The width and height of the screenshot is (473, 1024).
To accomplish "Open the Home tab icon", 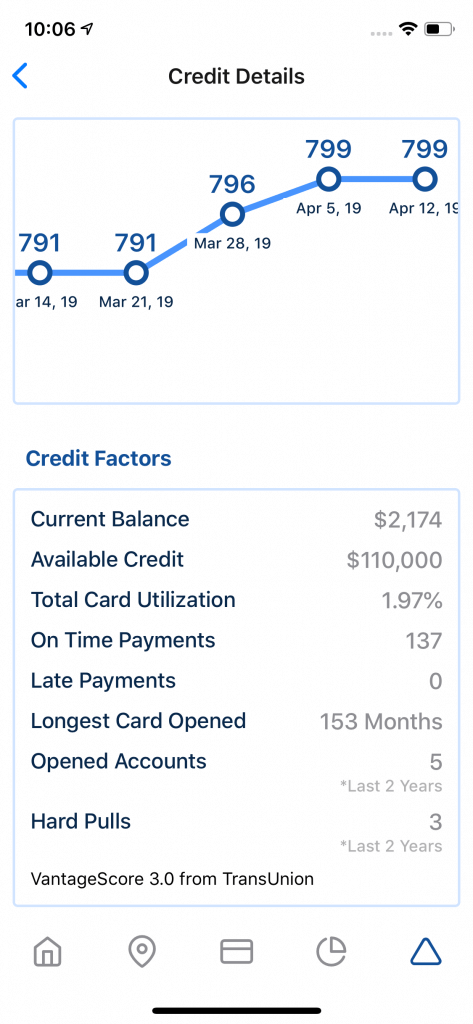I will tap(48, 952).
